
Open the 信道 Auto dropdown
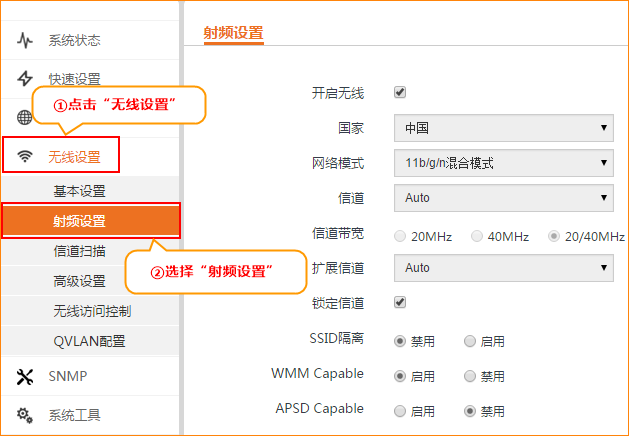(503, 198)
